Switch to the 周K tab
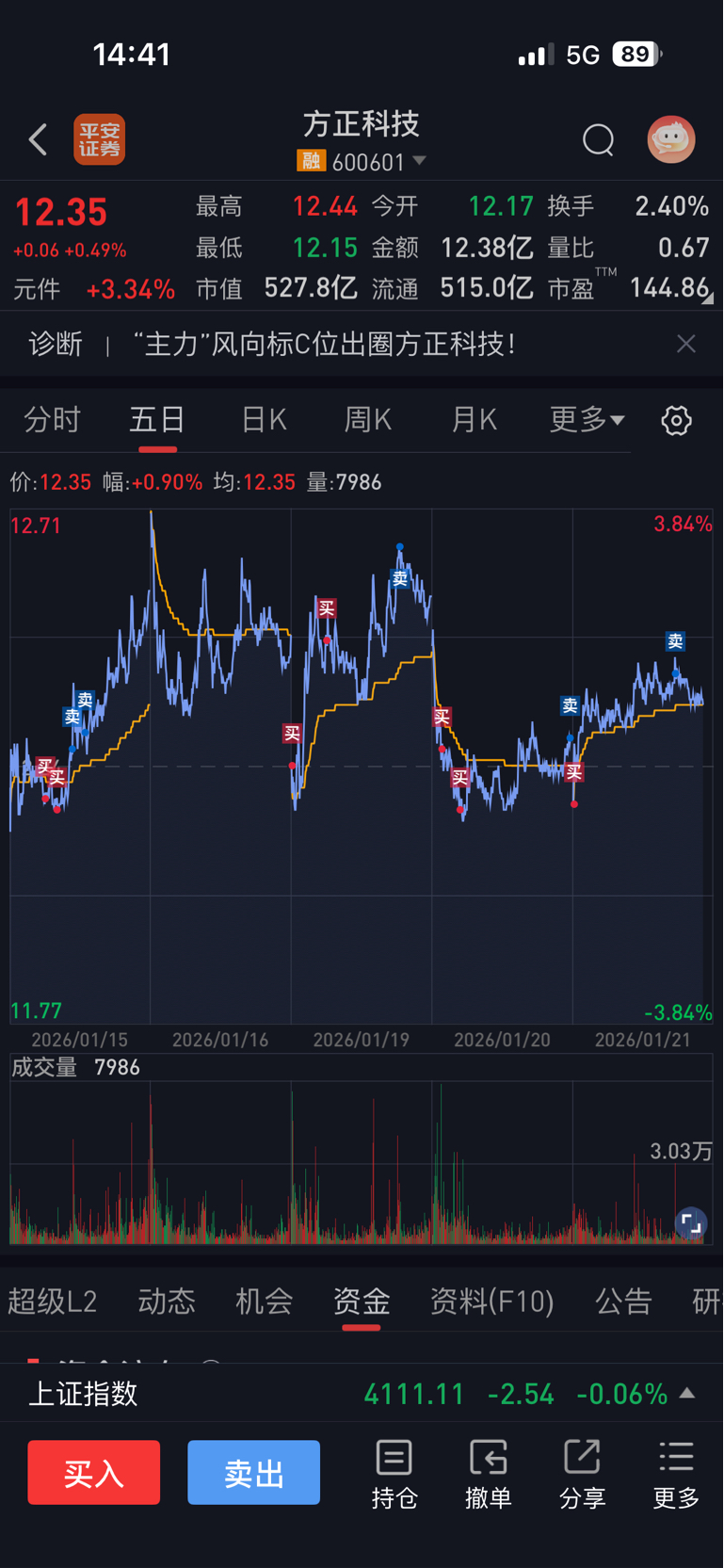This screenshot has width=724, height=1568. (367, 419)
